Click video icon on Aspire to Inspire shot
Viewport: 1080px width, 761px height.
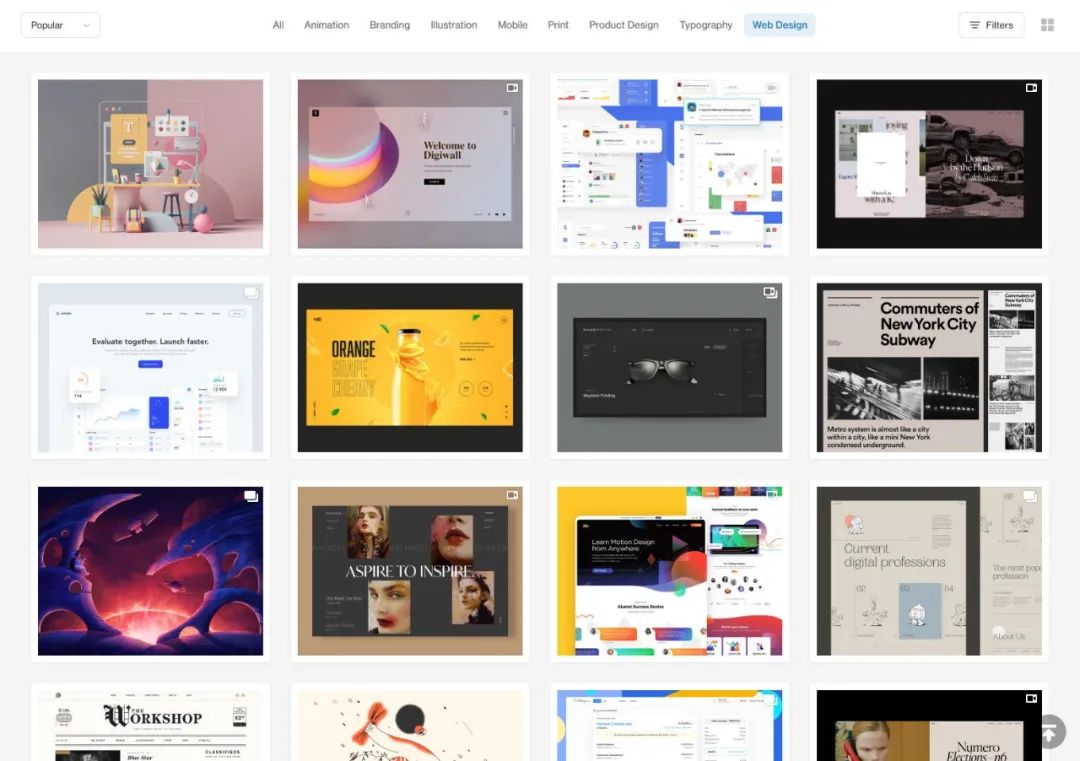coord(512,495)
